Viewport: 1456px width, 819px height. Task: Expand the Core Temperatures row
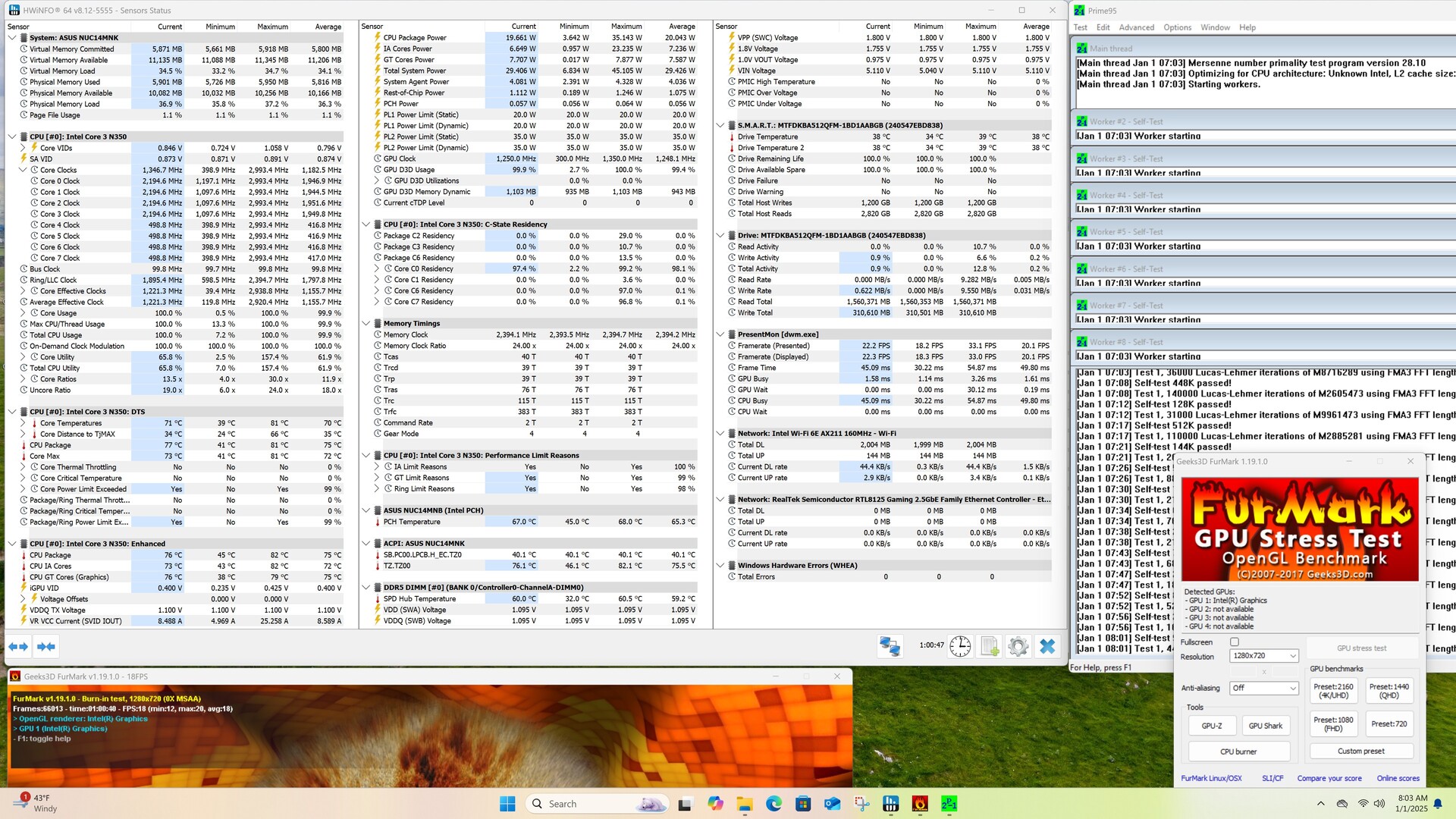pyautogui.click(x=23, y=423)
